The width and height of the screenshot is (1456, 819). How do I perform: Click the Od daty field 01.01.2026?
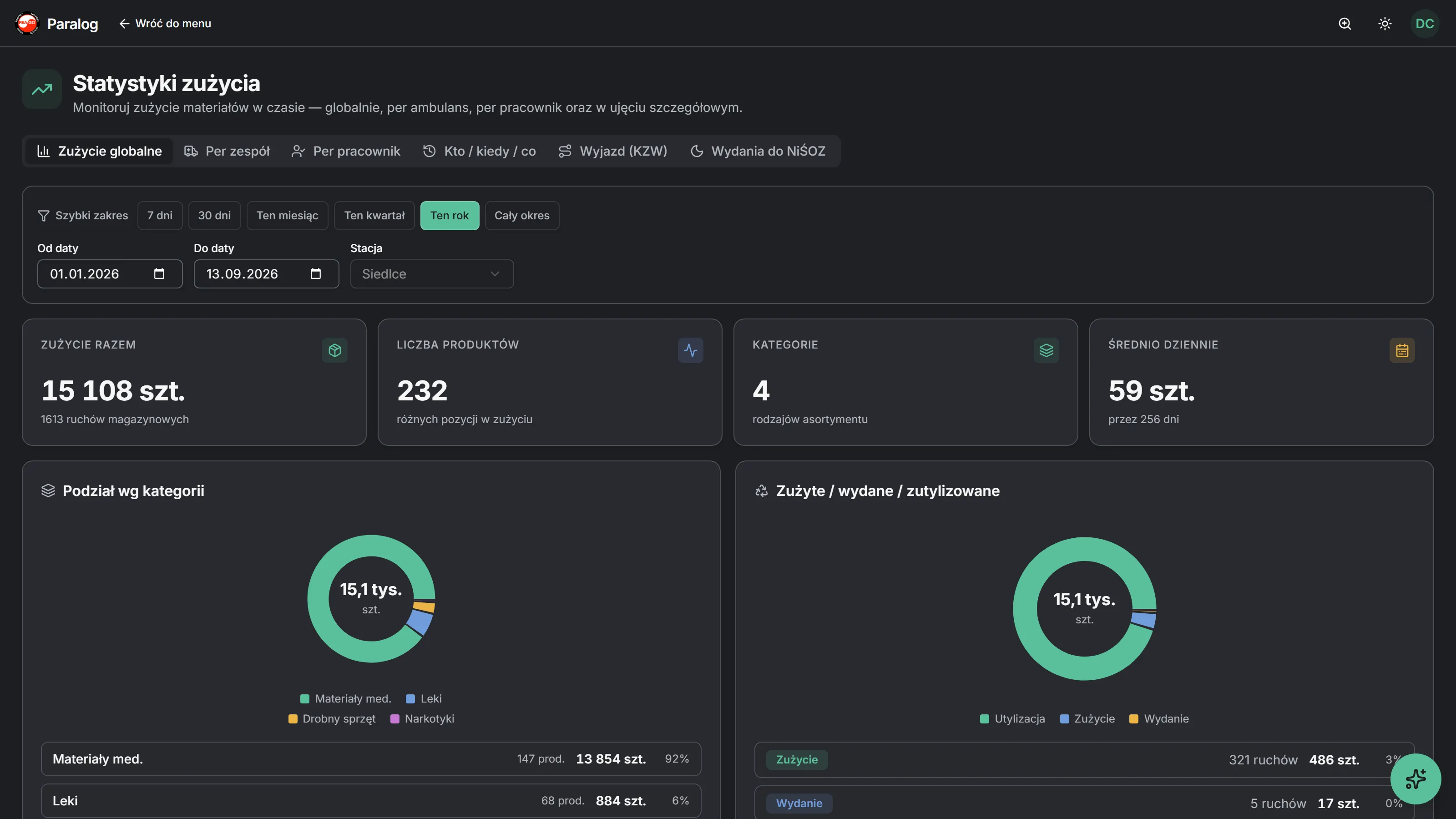click(x=110, y=273)
